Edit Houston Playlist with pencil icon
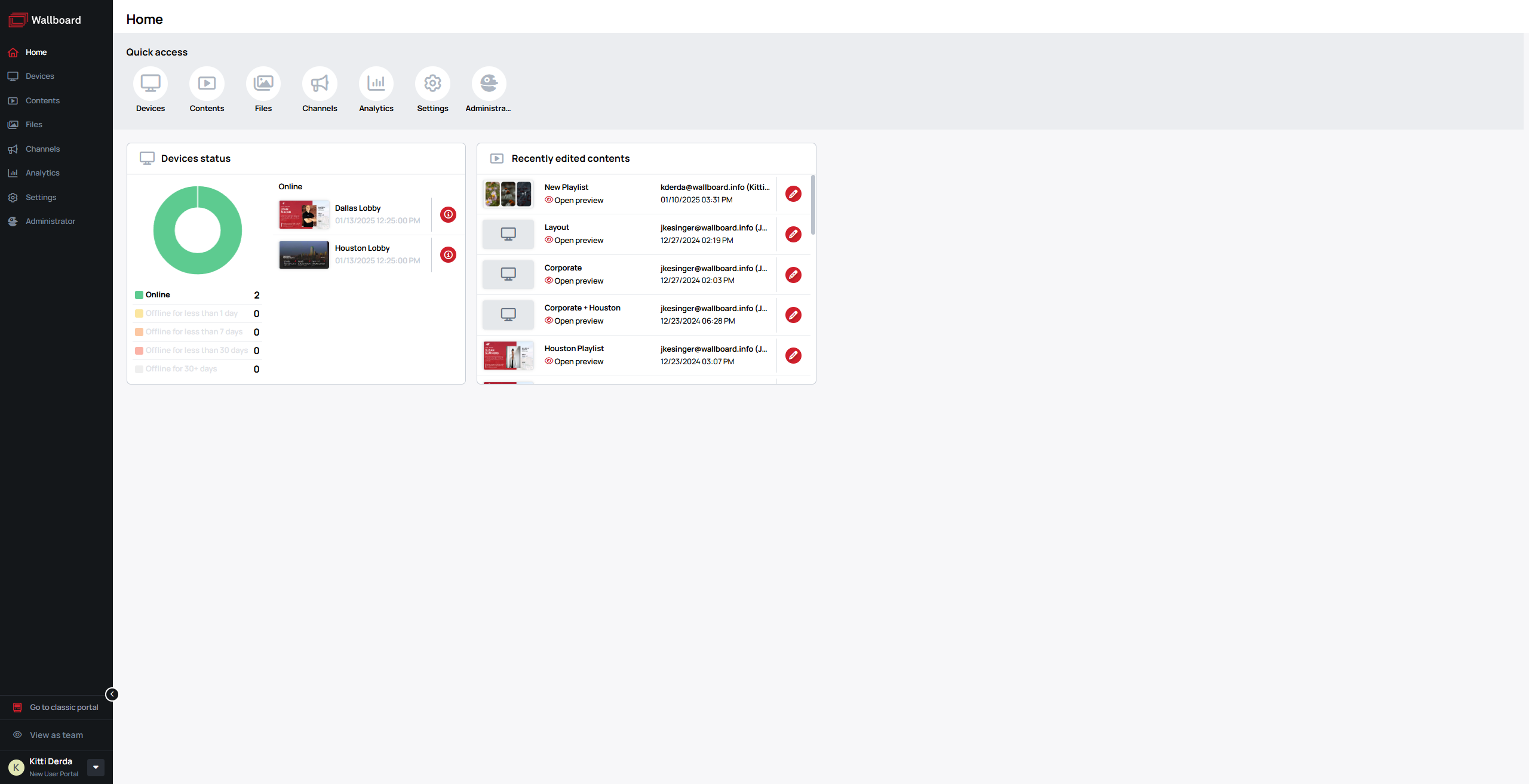Image resolution: width=1529 pixels, height=784 pixels. pos(793,356)
